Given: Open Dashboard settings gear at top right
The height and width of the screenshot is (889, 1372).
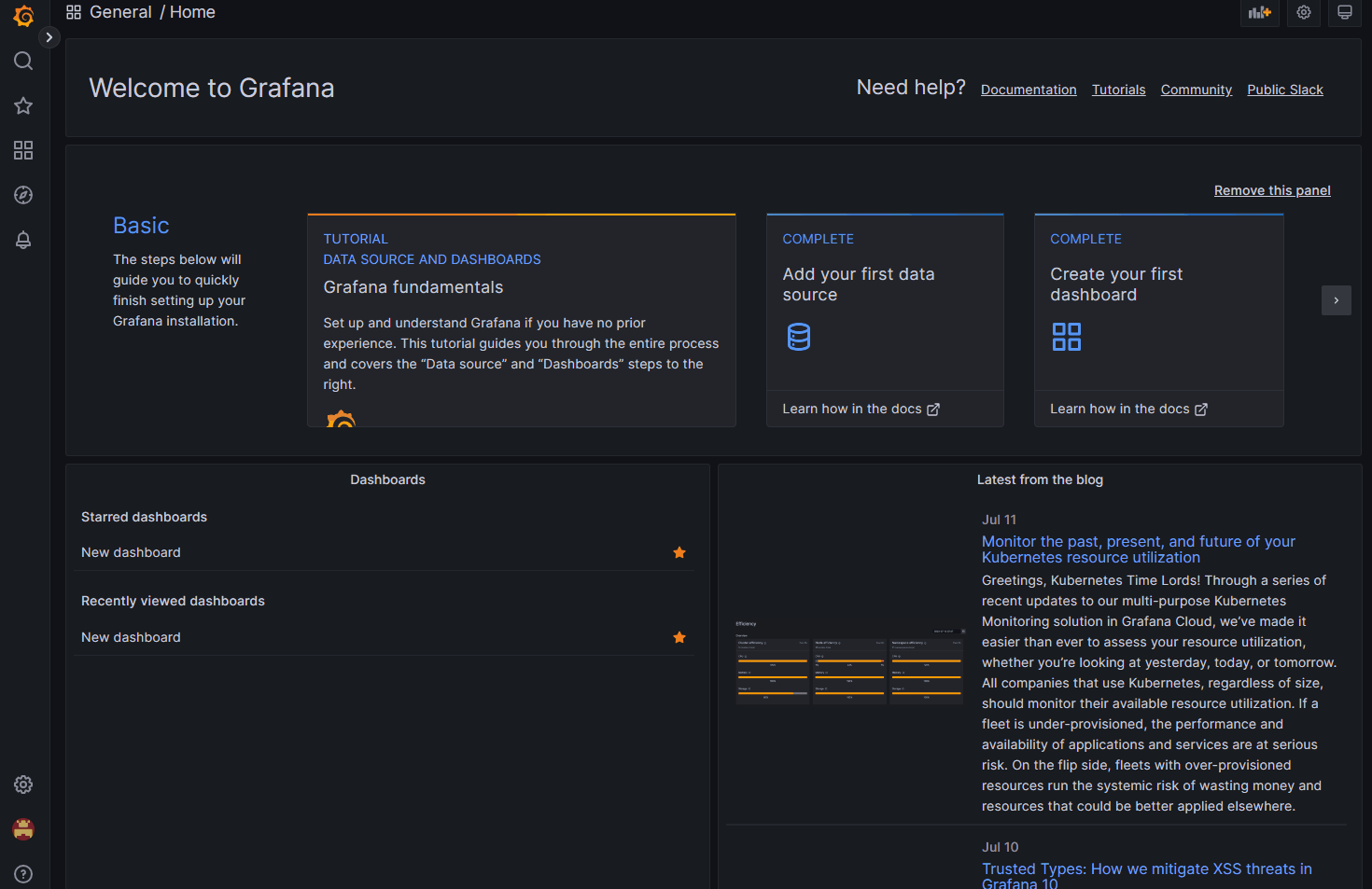Looking at the screenshot, I should 1303,13.
